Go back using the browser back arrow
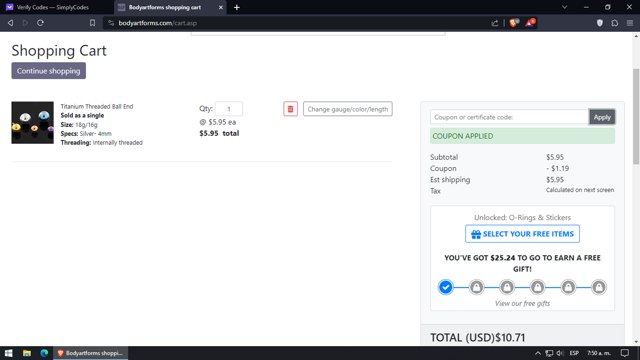The height and width of the screenshot is (360, 640). pyautogui.click(x=11, y=23)
